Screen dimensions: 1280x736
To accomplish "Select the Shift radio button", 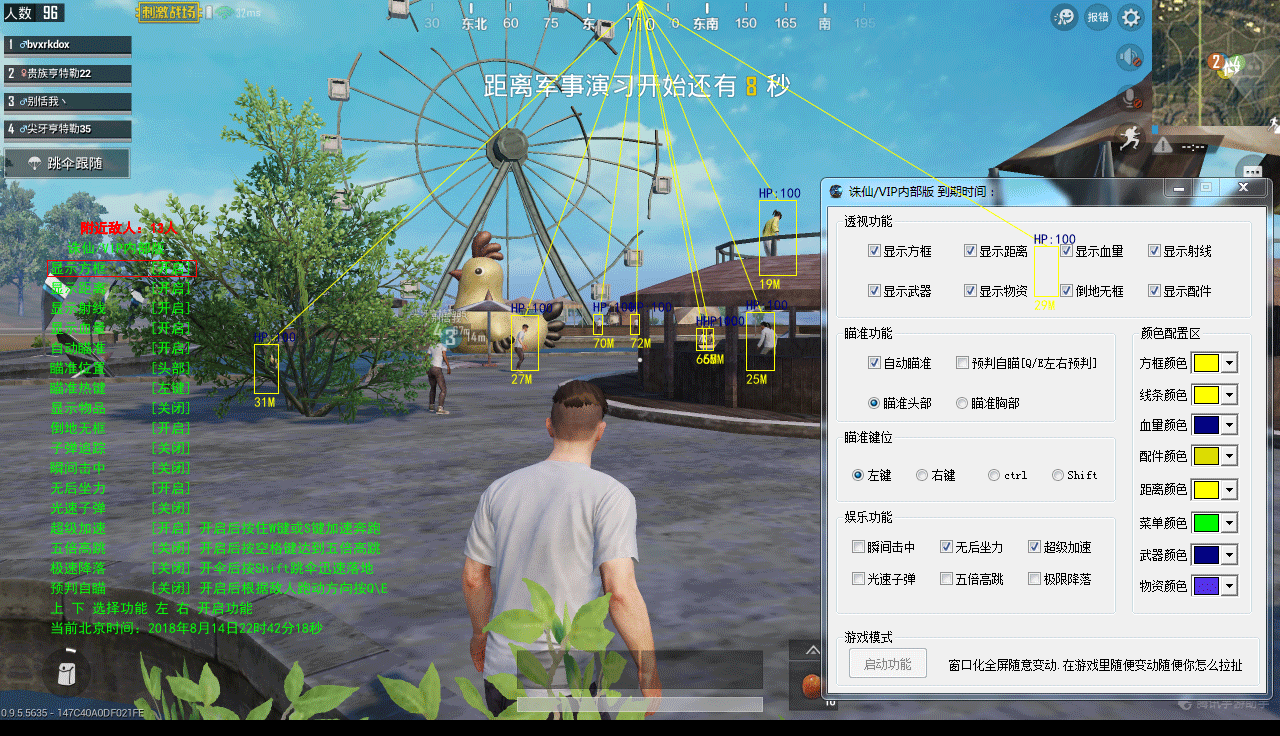I will 1059,475.
